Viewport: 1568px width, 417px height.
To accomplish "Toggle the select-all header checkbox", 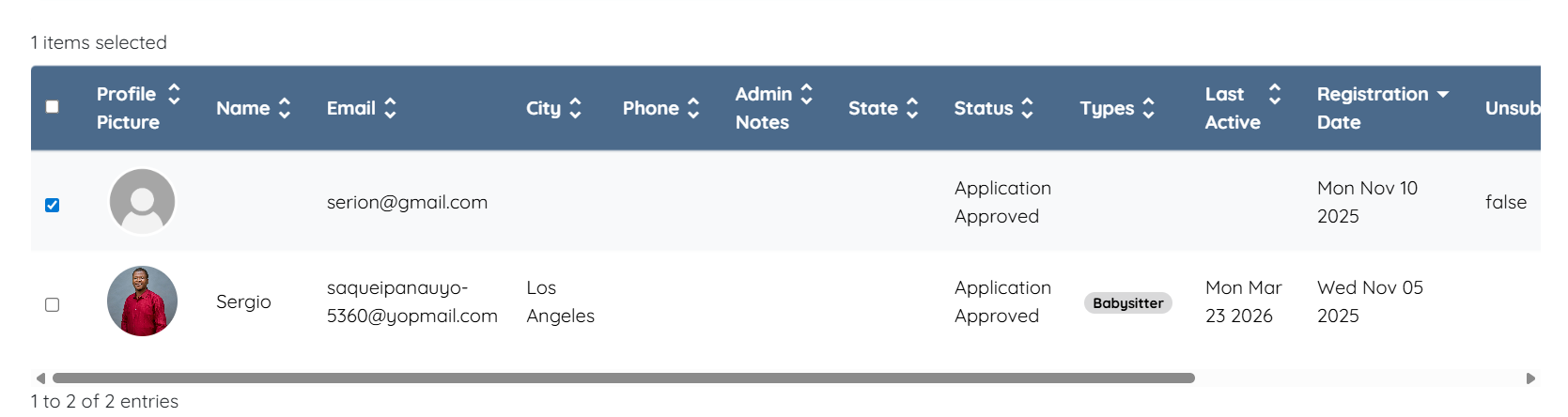I will [53, 107].
